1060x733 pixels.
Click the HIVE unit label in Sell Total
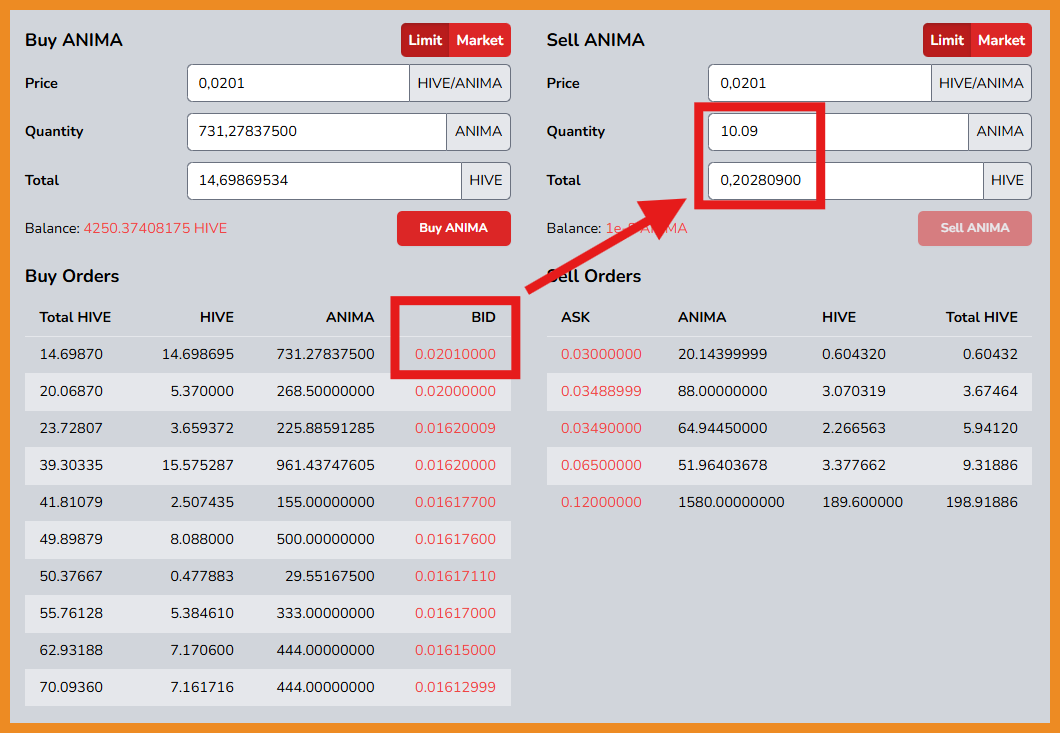pos(1007,181)
